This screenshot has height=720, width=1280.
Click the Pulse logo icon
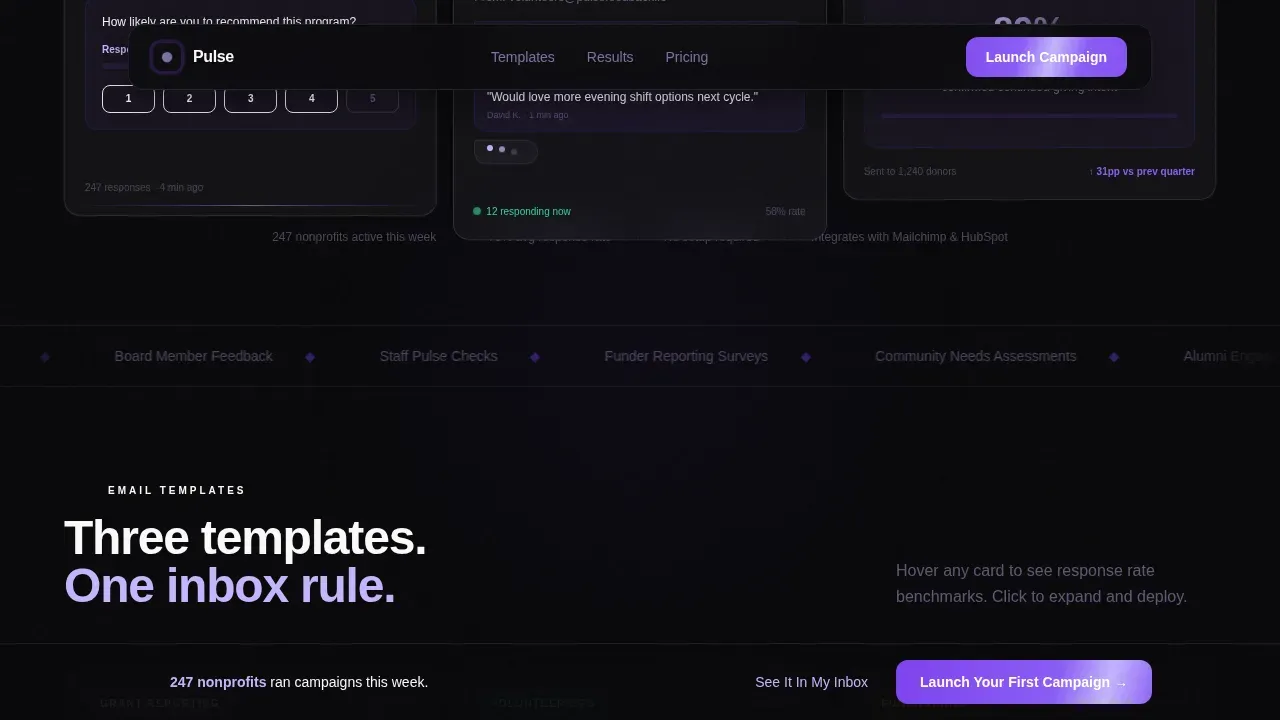click(x=167, y=57)
